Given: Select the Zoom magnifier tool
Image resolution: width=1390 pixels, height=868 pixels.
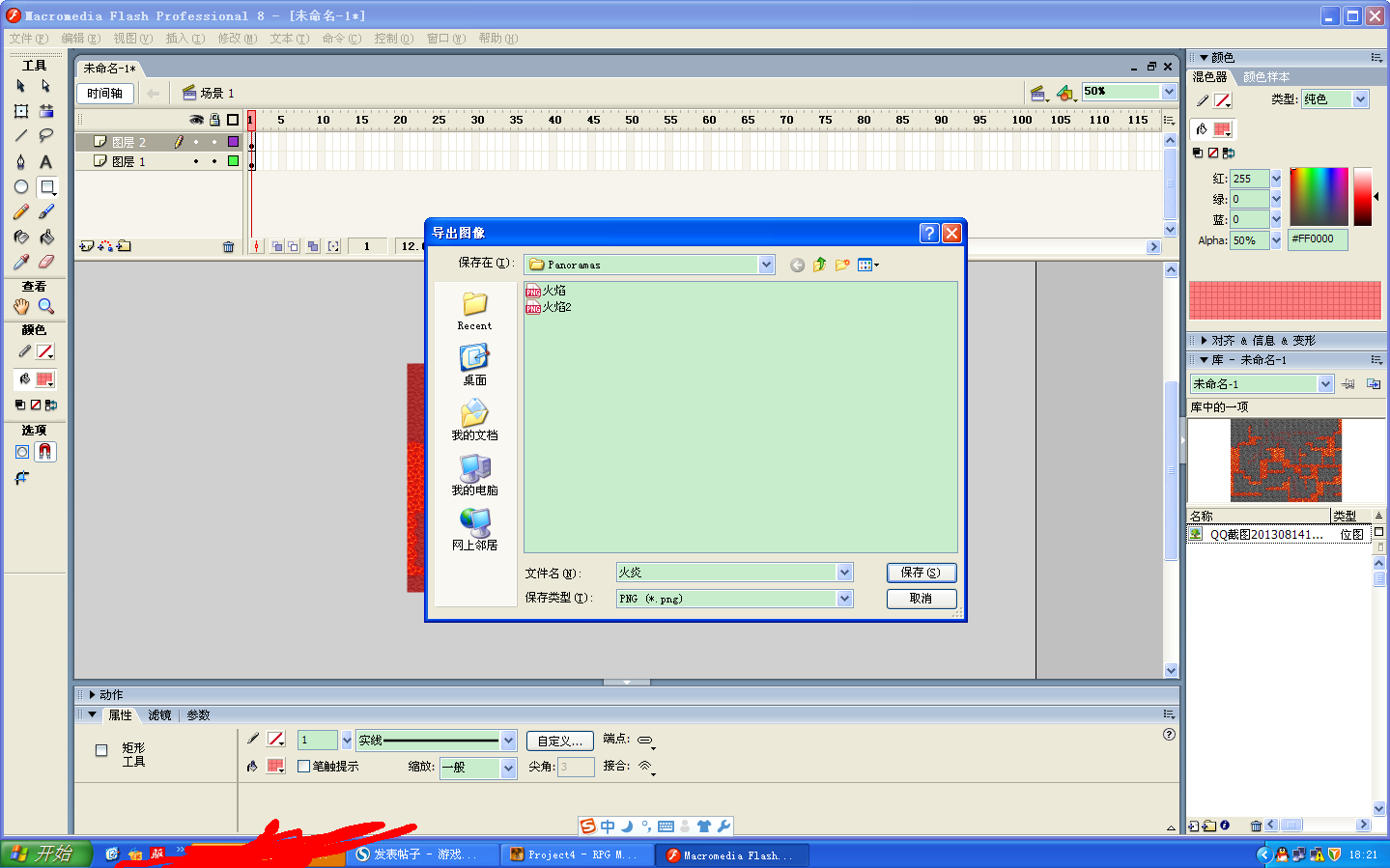Looking at the screenshot, I should [46, 306].
